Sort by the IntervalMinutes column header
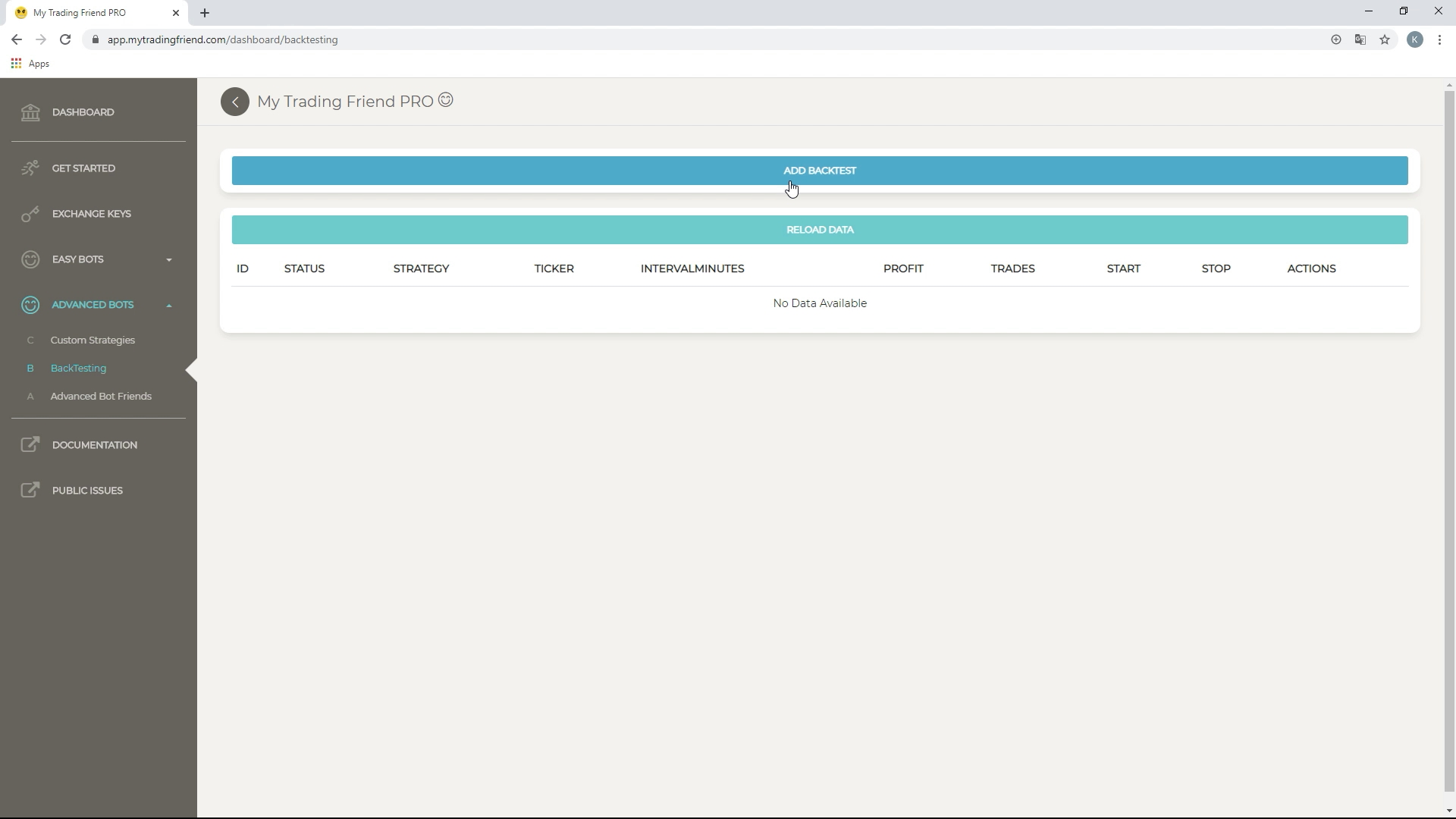1456x819 pixels. click(692, 268)
